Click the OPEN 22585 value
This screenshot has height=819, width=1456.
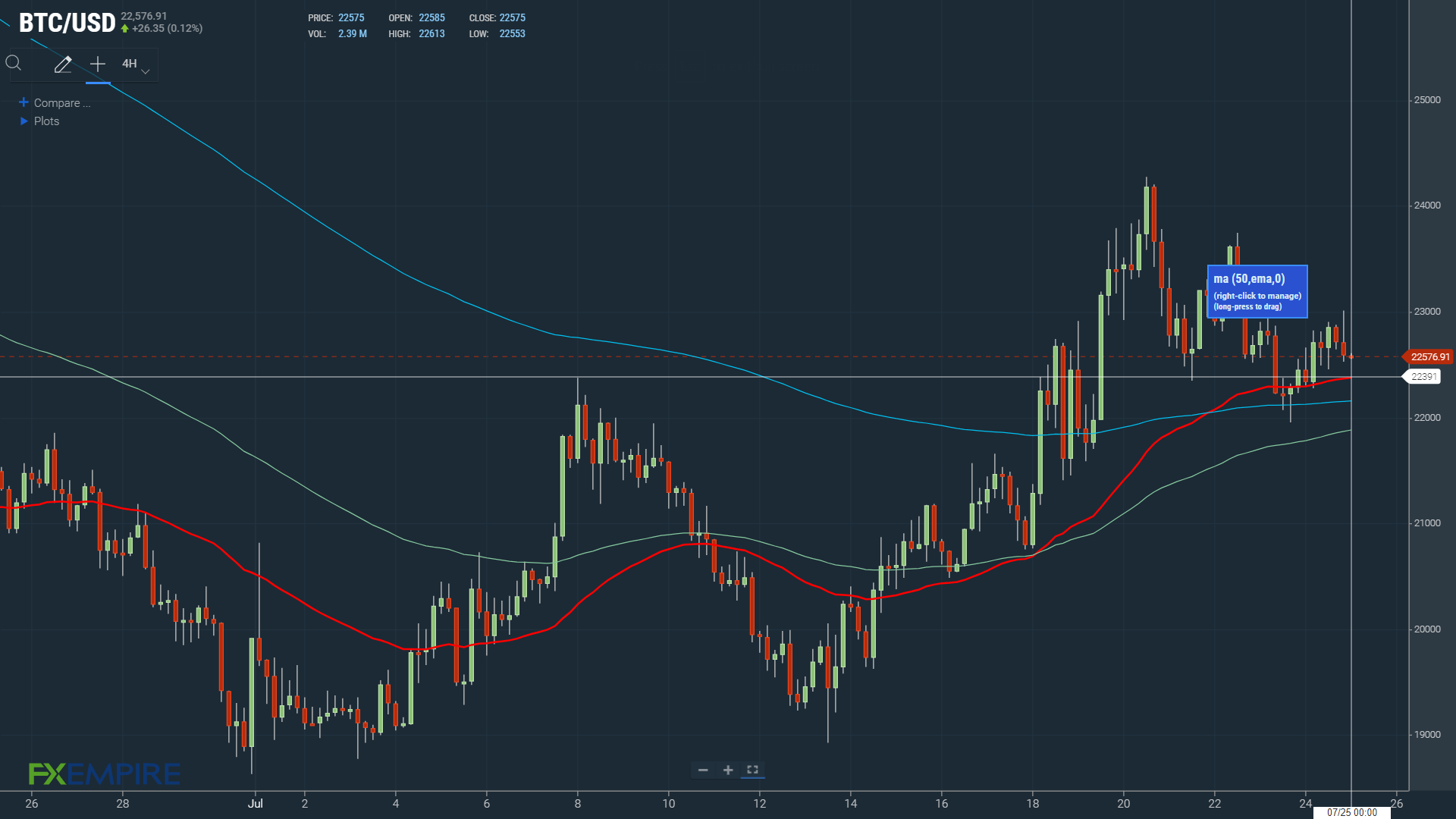431,18
